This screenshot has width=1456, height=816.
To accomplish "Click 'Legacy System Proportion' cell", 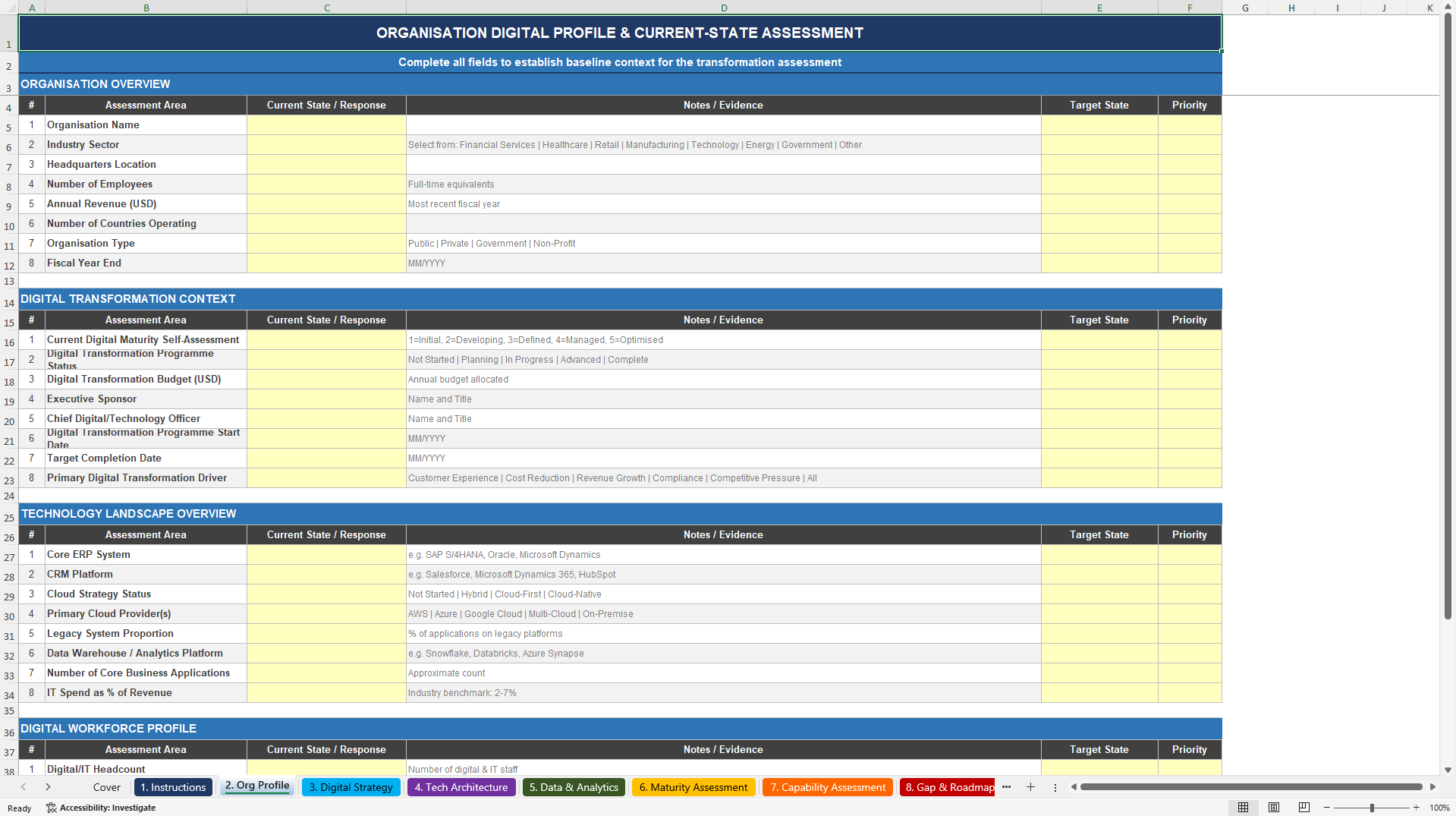I will 146,634.
